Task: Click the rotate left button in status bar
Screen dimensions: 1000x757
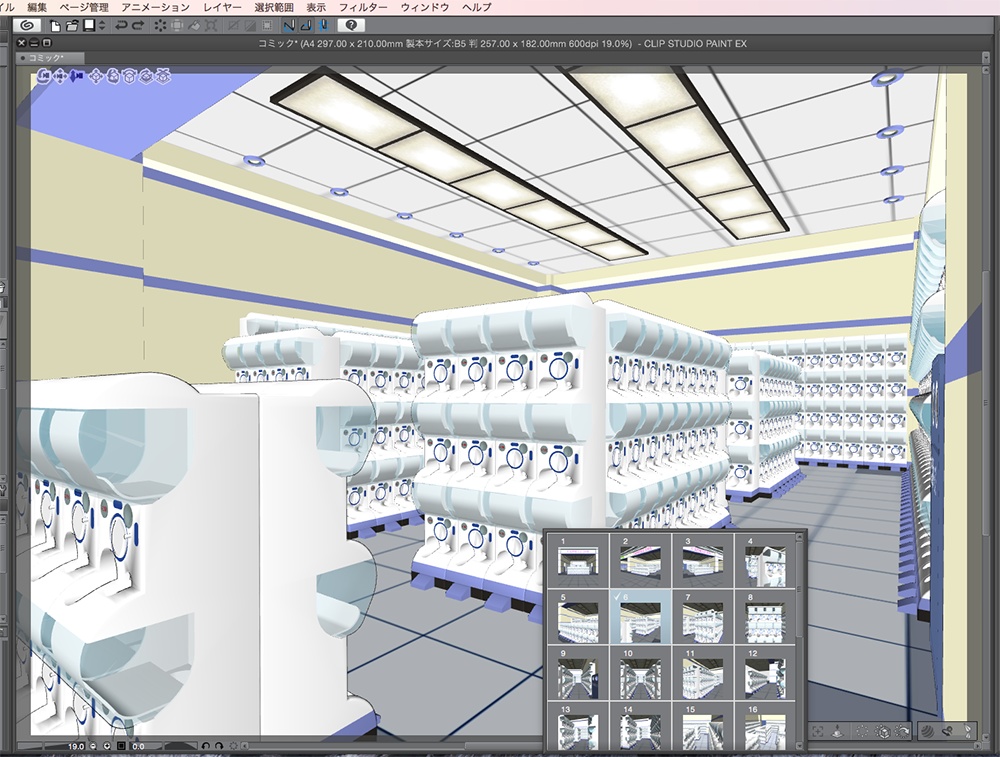Action: 205,746
